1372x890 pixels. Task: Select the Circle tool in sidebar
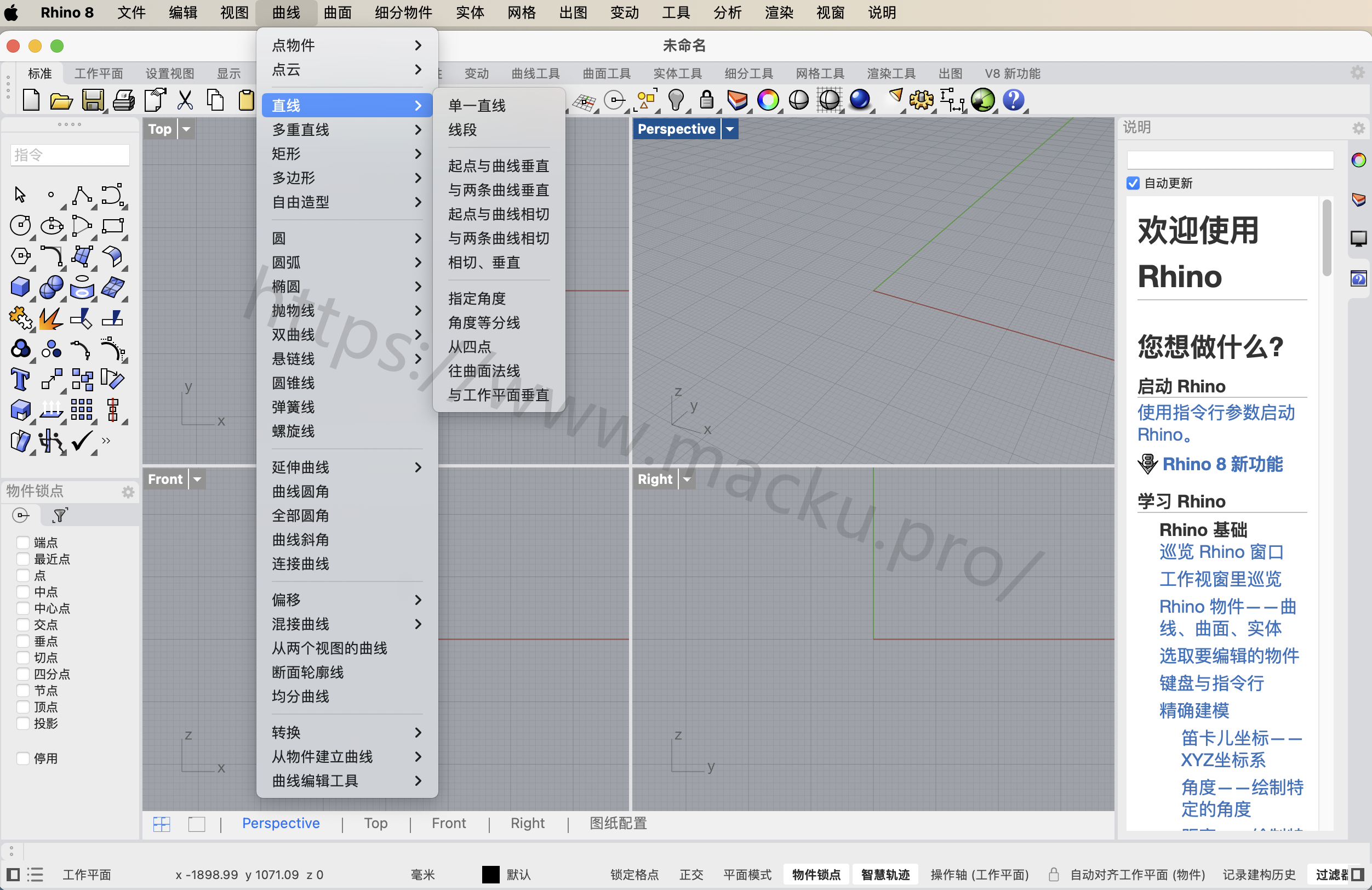21,225
